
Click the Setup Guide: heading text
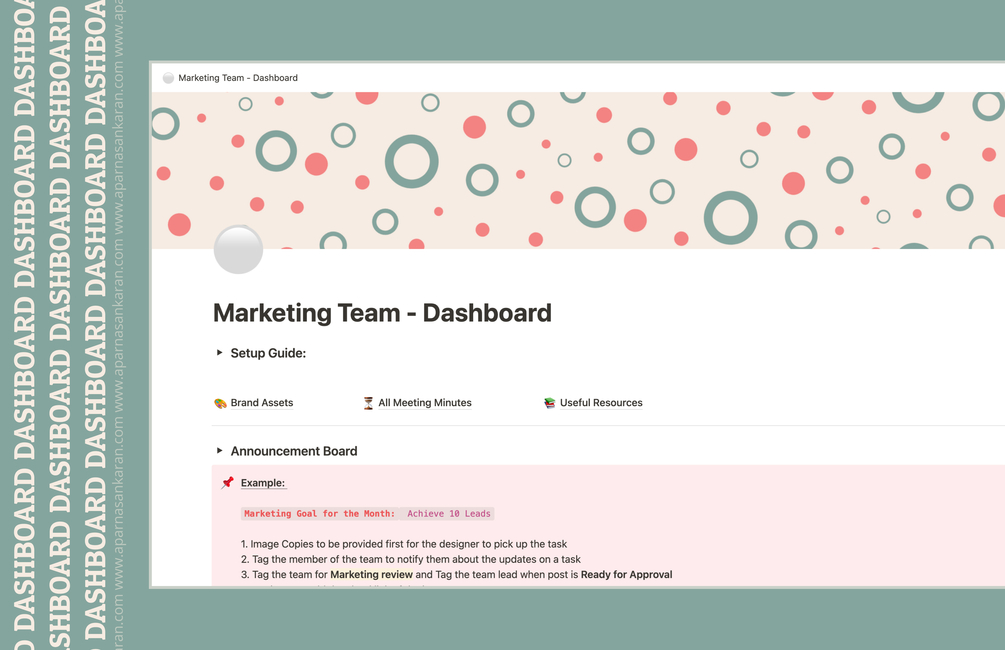268,353
